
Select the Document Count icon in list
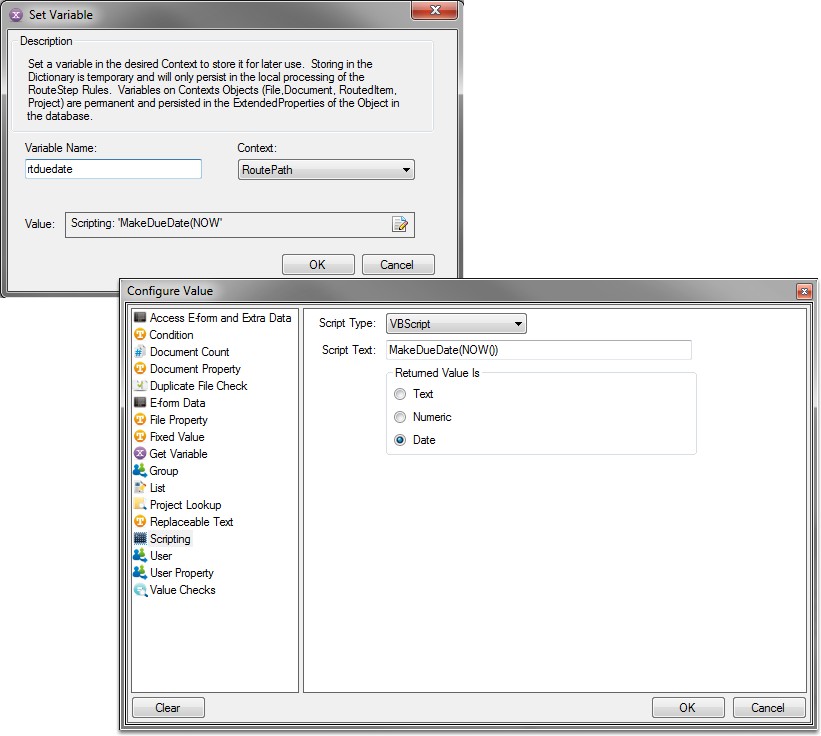140,352
